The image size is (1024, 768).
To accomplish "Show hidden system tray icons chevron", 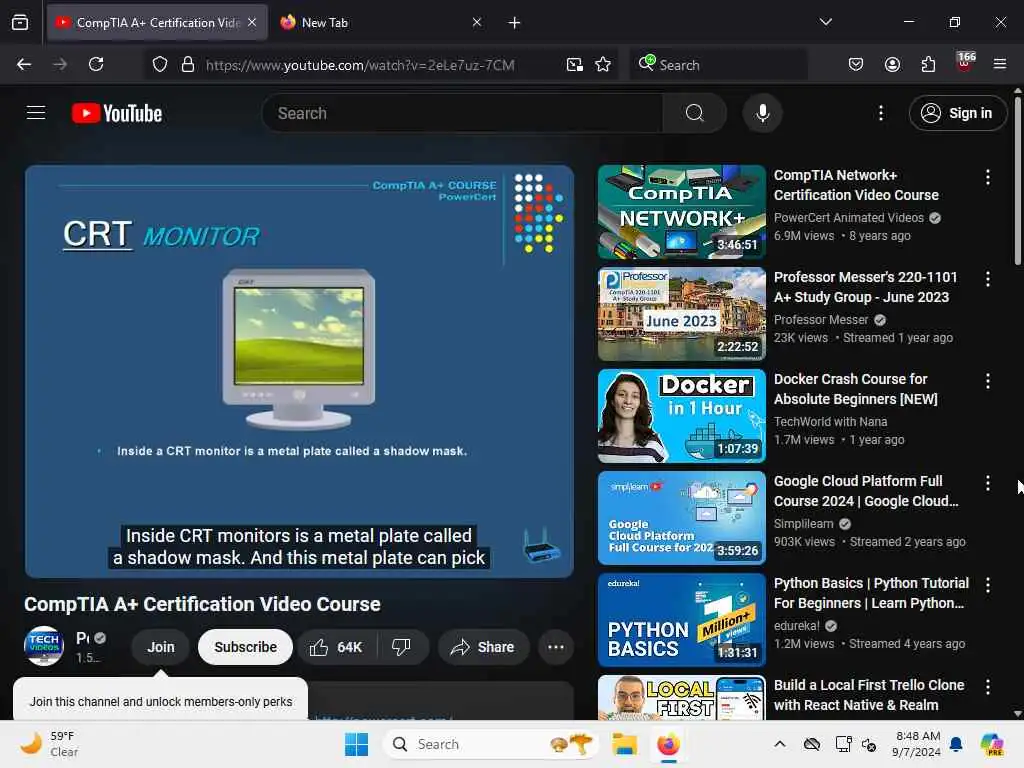I will point(780,744).
